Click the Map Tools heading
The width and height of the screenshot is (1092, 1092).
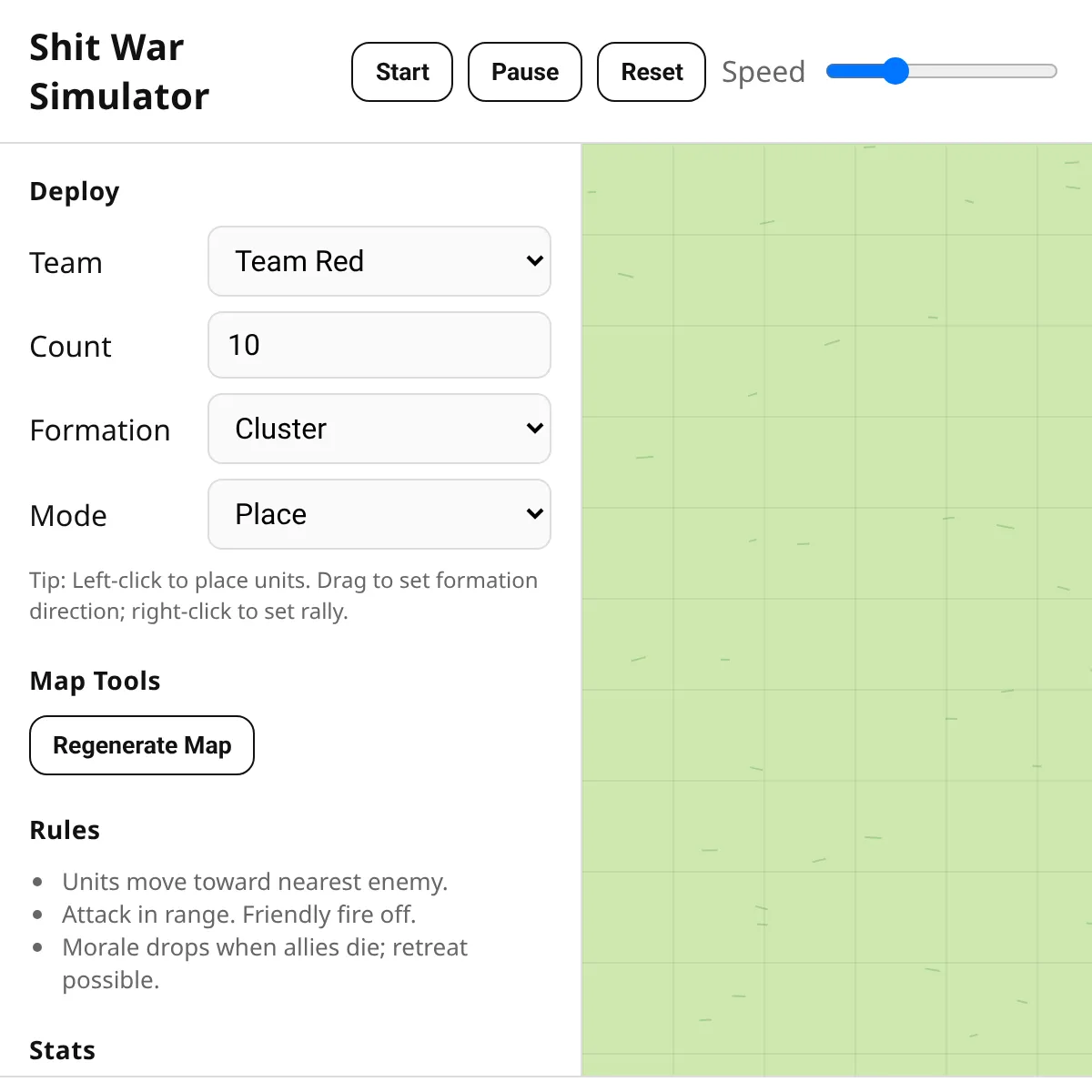point(95,681)
